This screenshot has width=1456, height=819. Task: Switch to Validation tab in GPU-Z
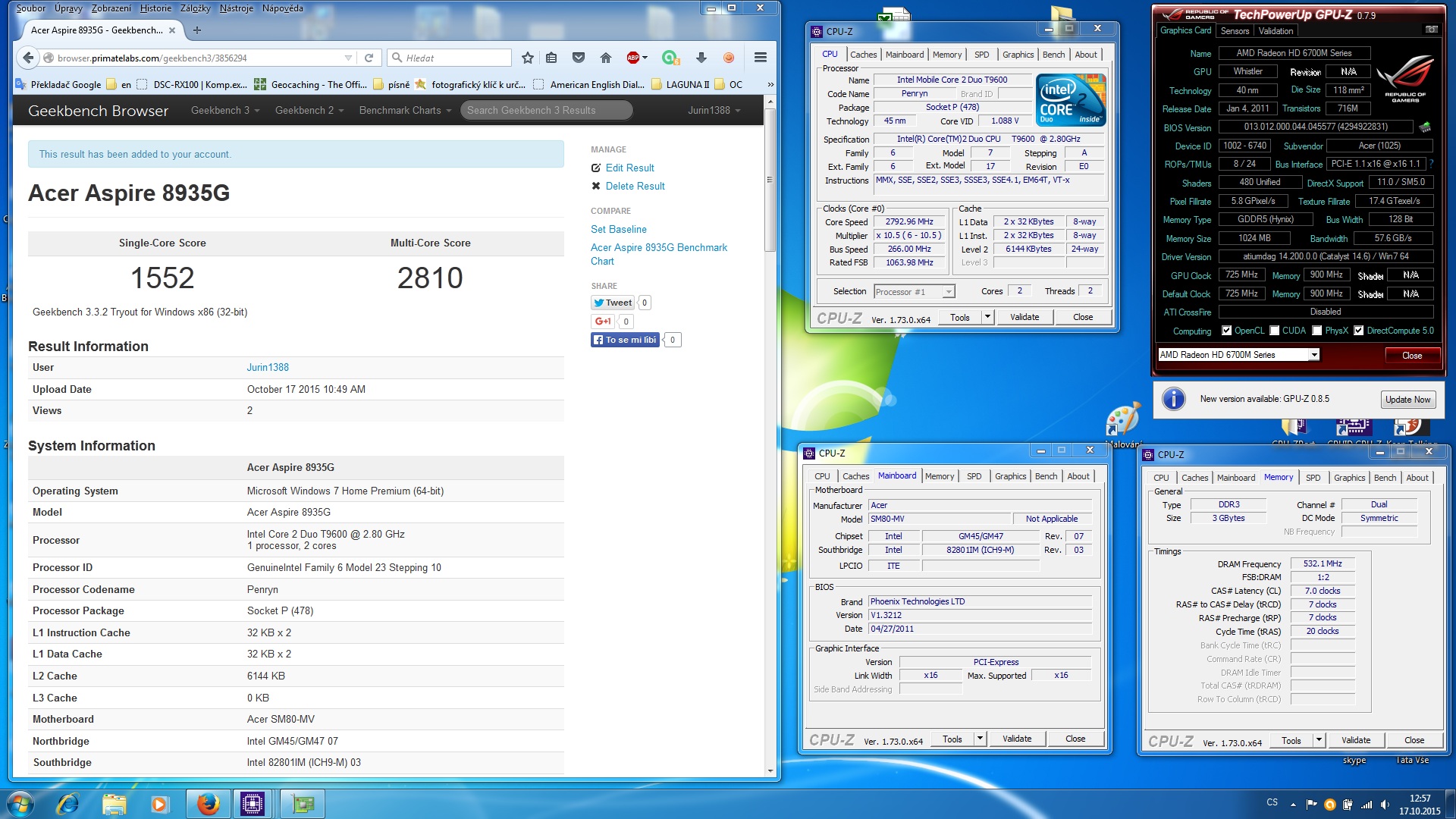tap(1276, 31)
